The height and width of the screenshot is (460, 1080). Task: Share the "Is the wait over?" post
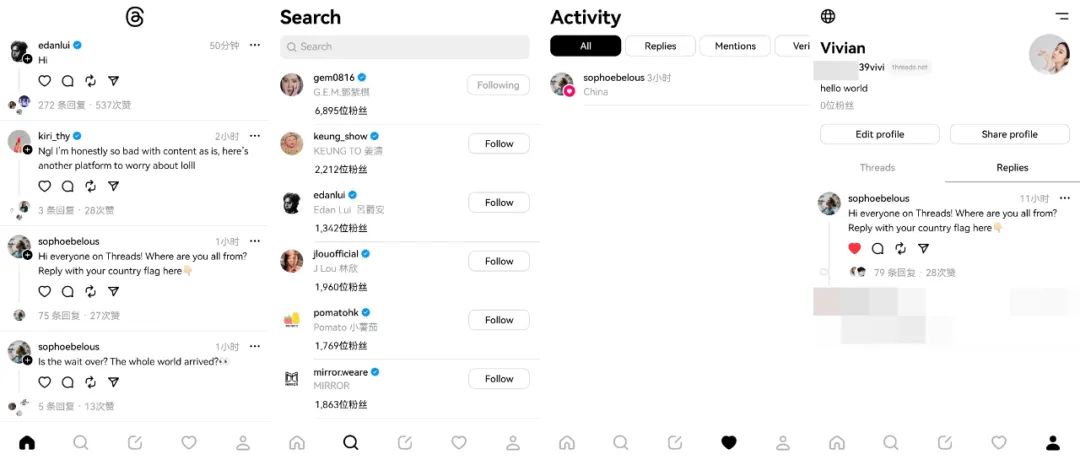click(114, 381)
